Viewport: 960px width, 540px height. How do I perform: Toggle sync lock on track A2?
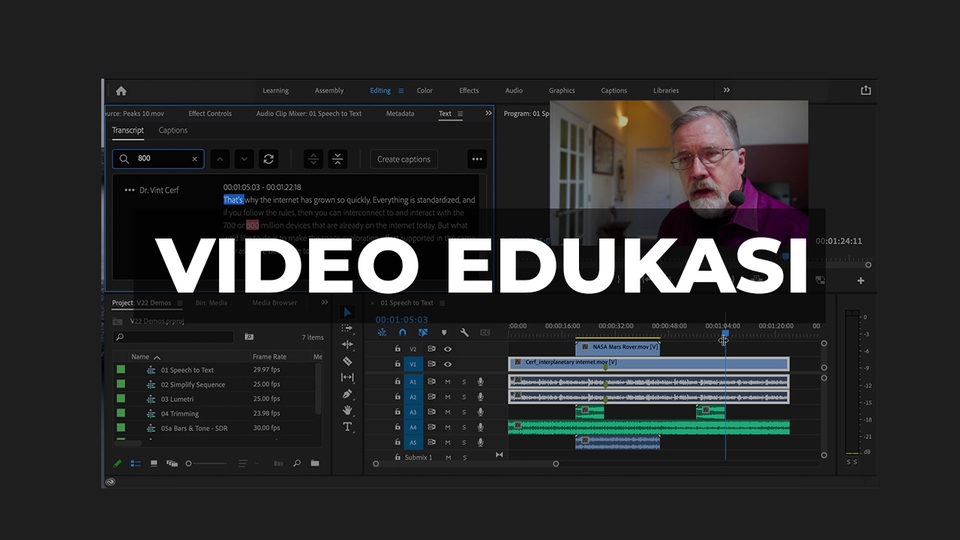(x=432, y=397)
